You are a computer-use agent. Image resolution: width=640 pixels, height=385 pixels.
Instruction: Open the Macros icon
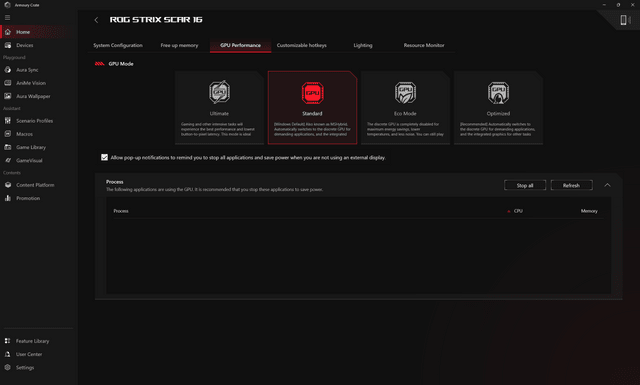(x=8, y=134)
